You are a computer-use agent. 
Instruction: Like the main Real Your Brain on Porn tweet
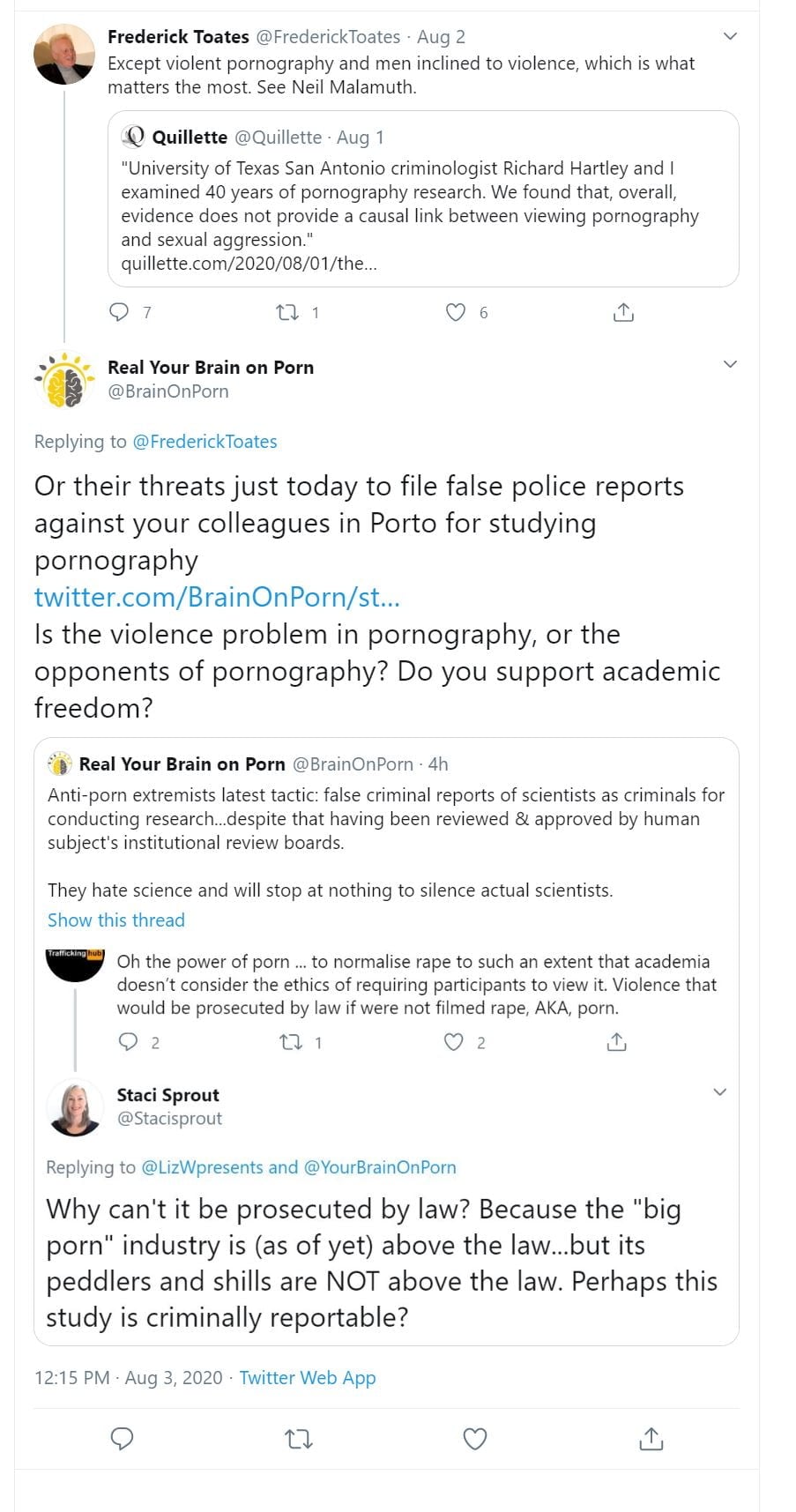pyautogui.click(x=475, y=1439)
